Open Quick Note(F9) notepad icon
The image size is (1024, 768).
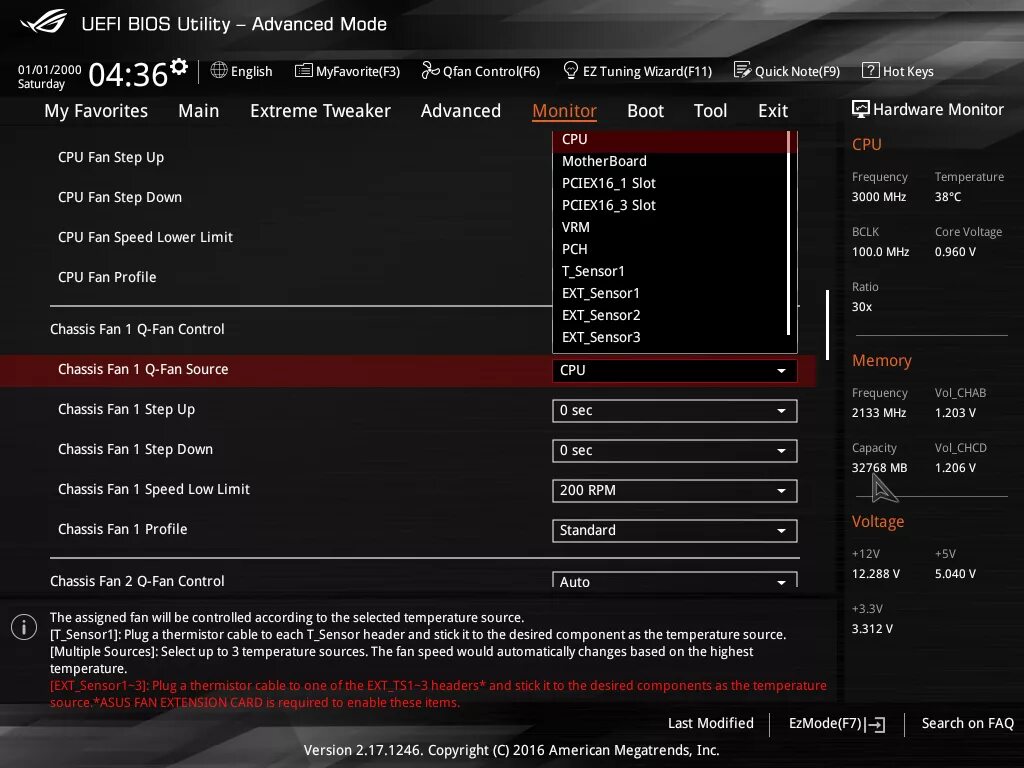point(743,70)
